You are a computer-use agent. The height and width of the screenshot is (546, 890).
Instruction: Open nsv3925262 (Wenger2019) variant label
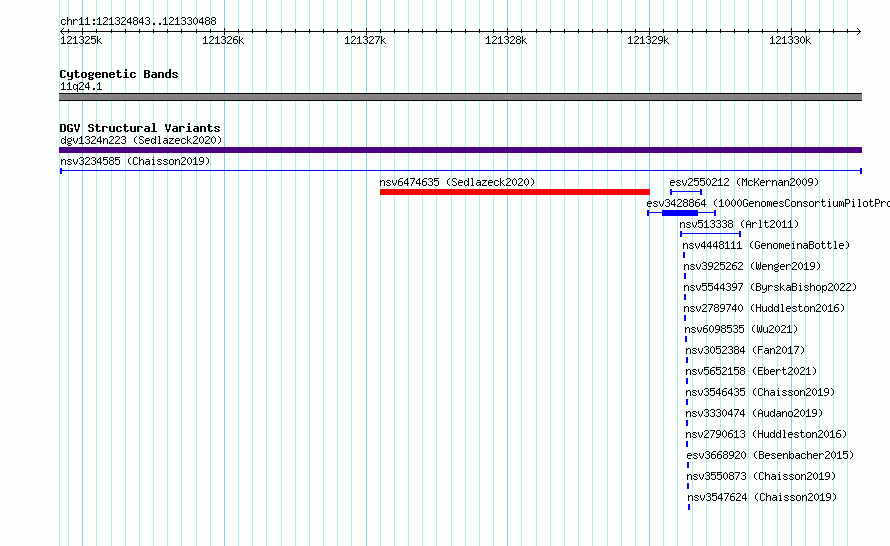pyautogui.click(x=752, y=266)
